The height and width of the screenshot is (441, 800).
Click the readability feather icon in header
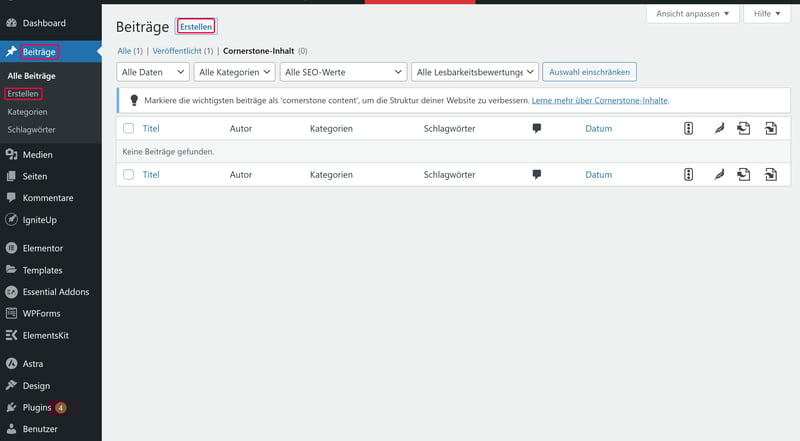(x=718, y=128)
